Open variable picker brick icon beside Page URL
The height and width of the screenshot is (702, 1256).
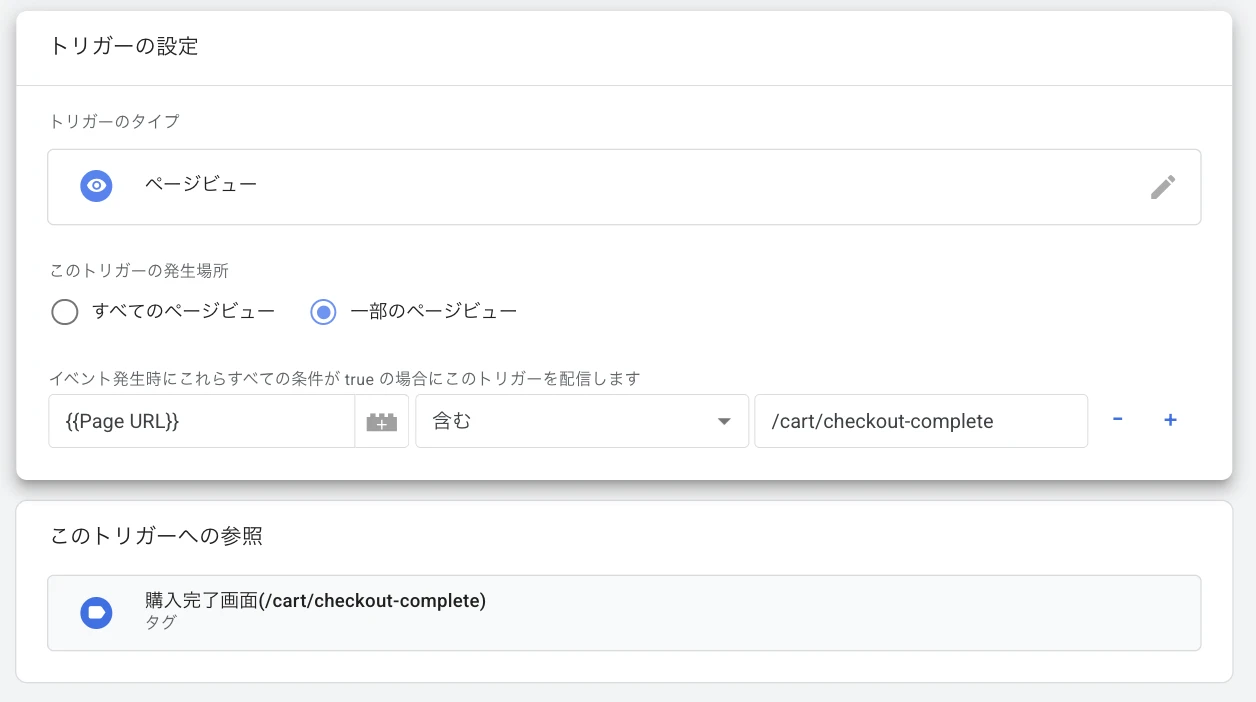(381, 421)
